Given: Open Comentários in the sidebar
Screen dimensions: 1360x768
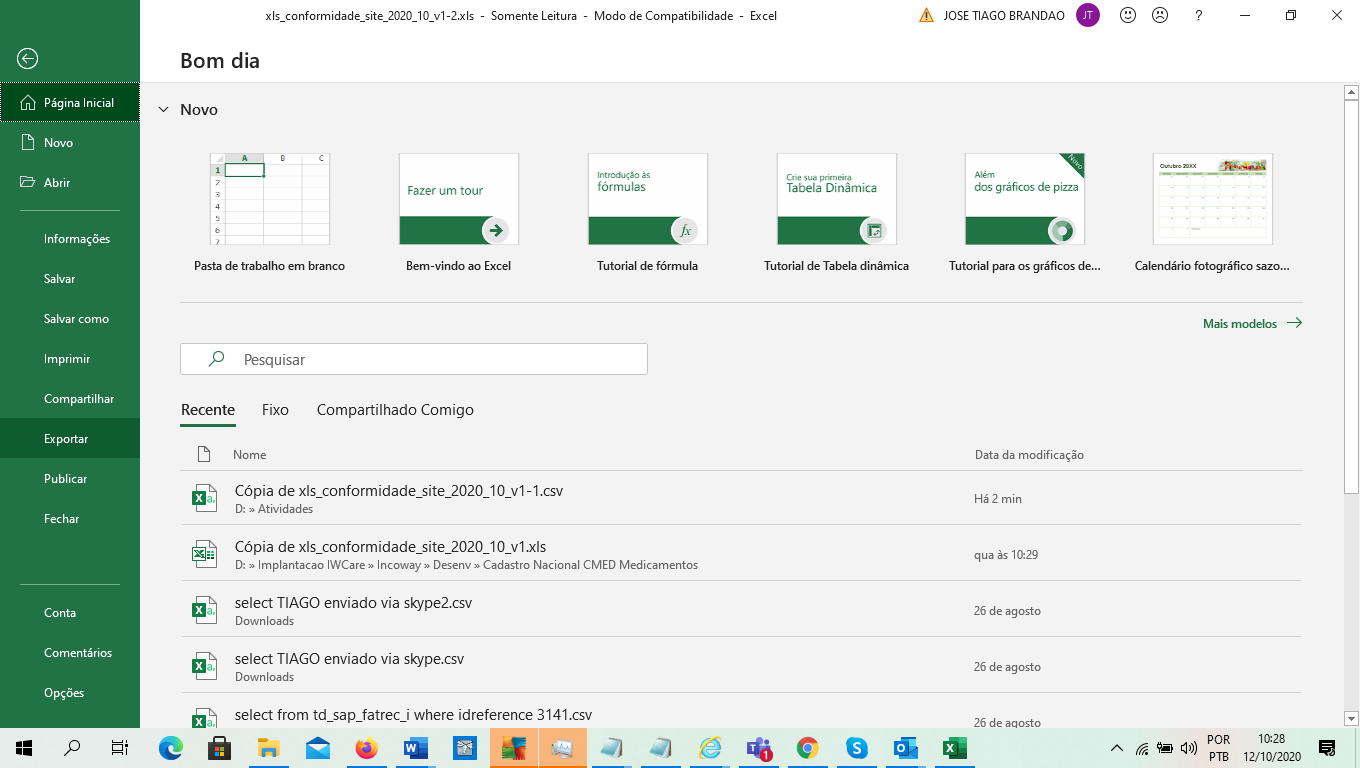Looking at the screenshot, I should (x=70, y=653).
